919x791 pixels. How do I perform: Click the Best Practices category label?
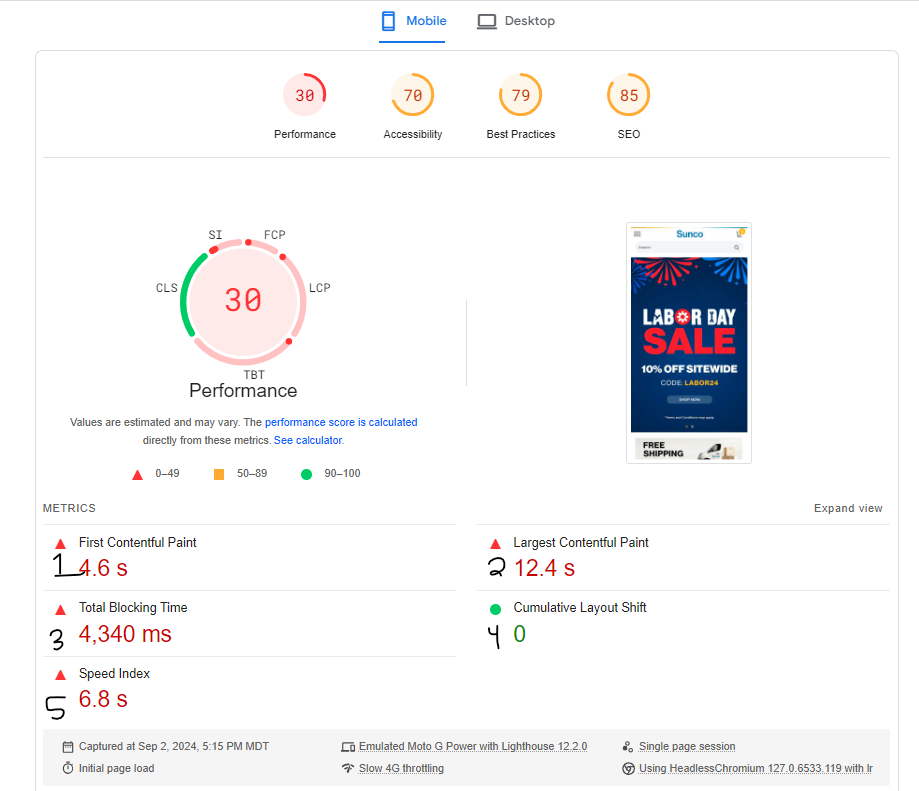click(x=520, y=134)
